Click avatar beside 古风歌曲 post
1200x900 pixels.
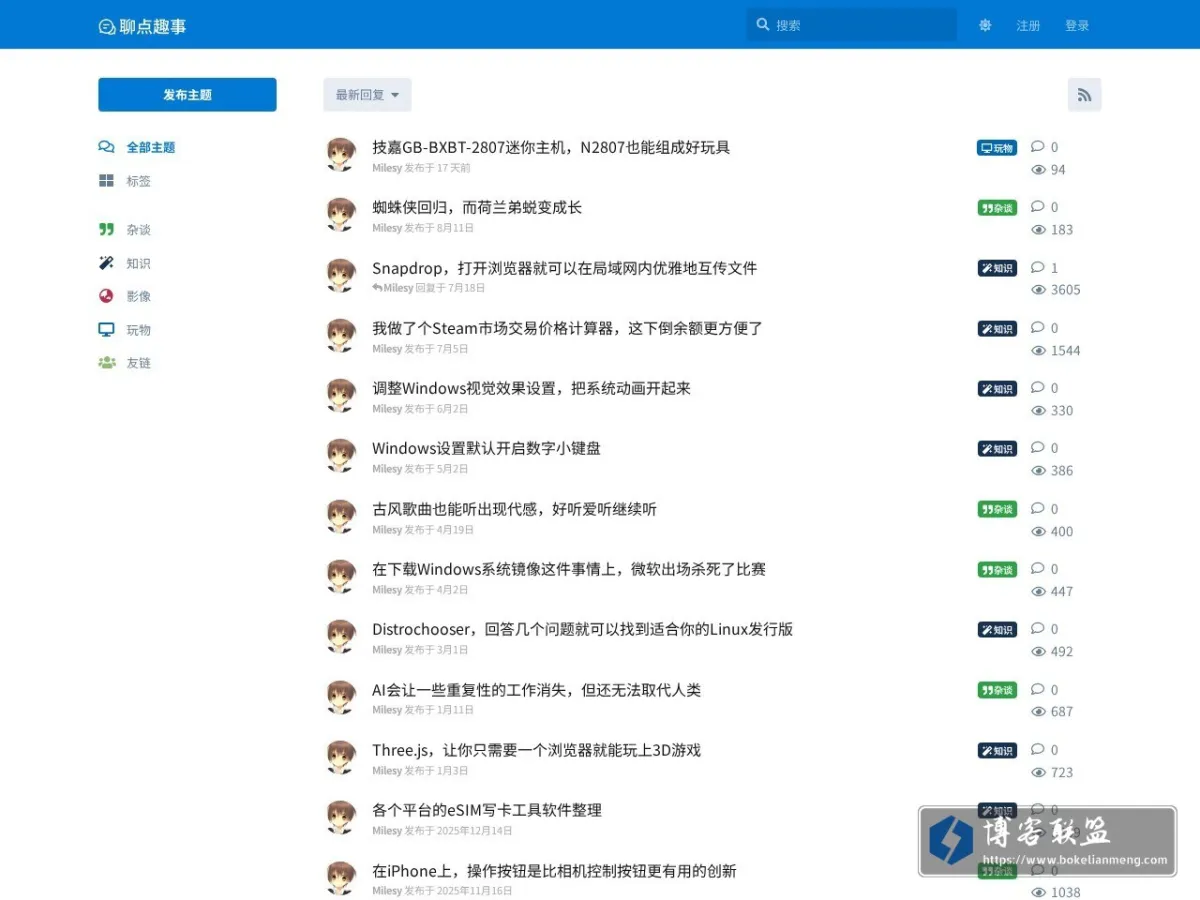tap(341, 516)
